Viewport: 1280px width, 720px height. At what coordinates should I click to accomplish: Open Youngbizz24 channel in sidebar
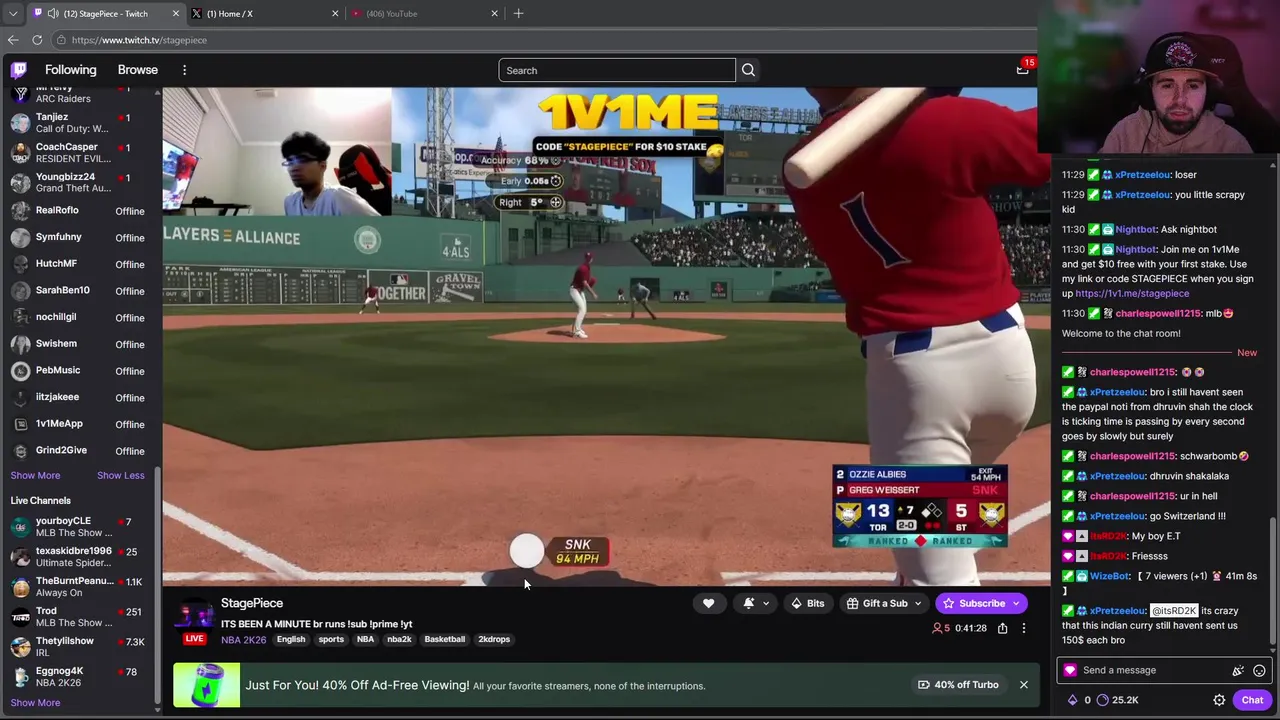pyautogui.click(x=80, y=182)
